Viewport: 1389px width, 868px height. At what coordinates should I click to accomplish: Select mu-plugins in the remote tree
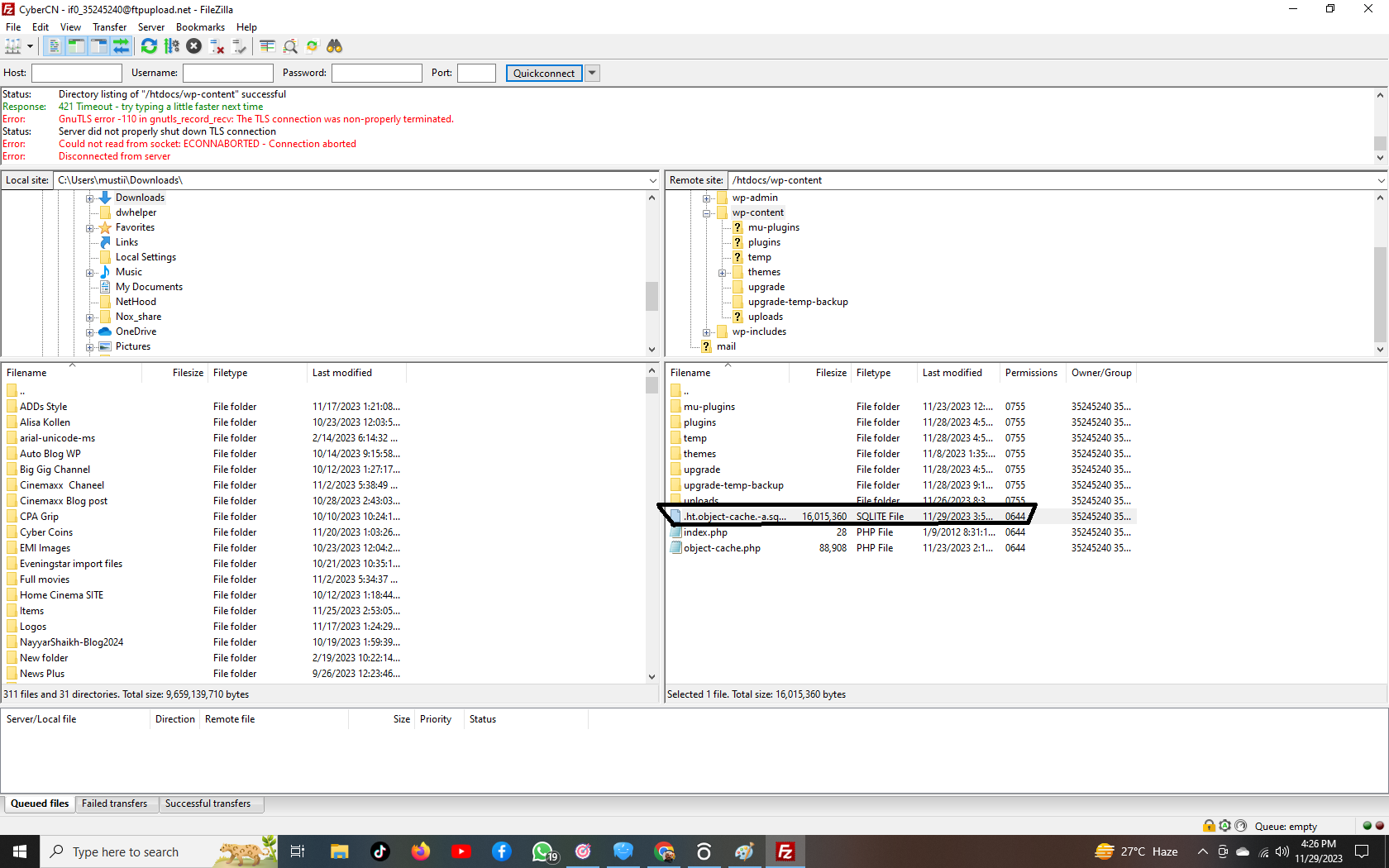coord(774,227)
